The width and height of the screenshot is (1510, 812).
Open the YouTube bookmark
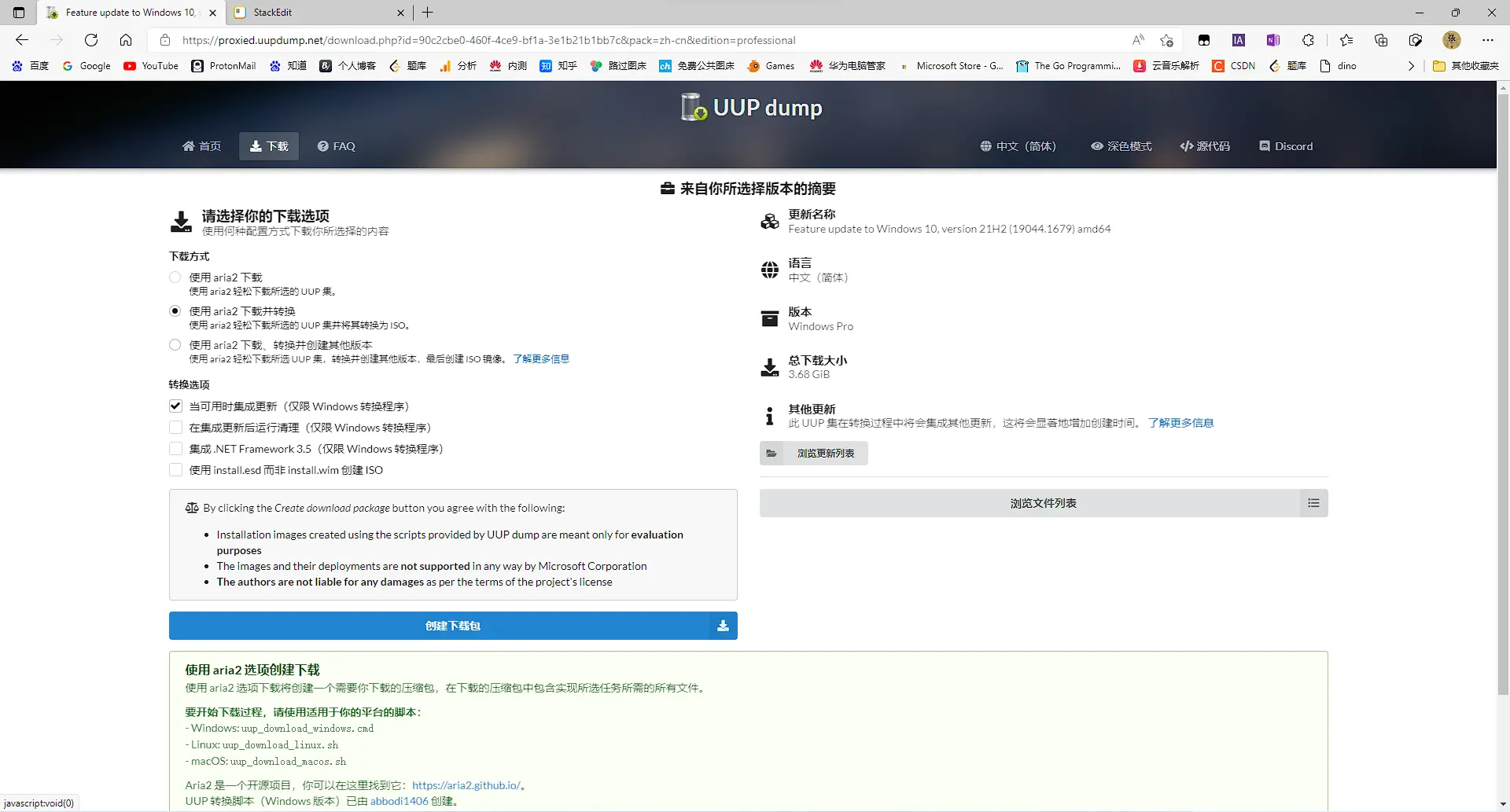coord(151,66)
